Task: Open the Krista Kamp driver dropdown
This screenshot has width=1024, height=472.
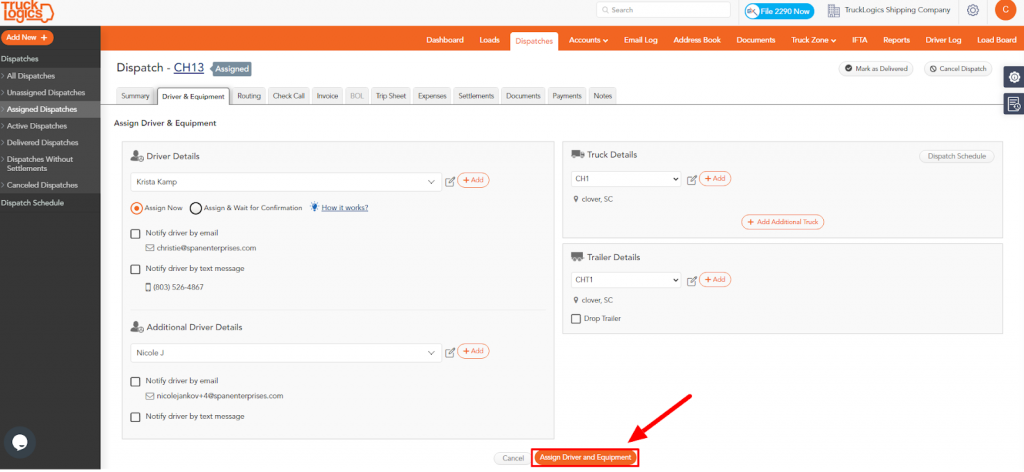Action: click(x=286, y=181)
